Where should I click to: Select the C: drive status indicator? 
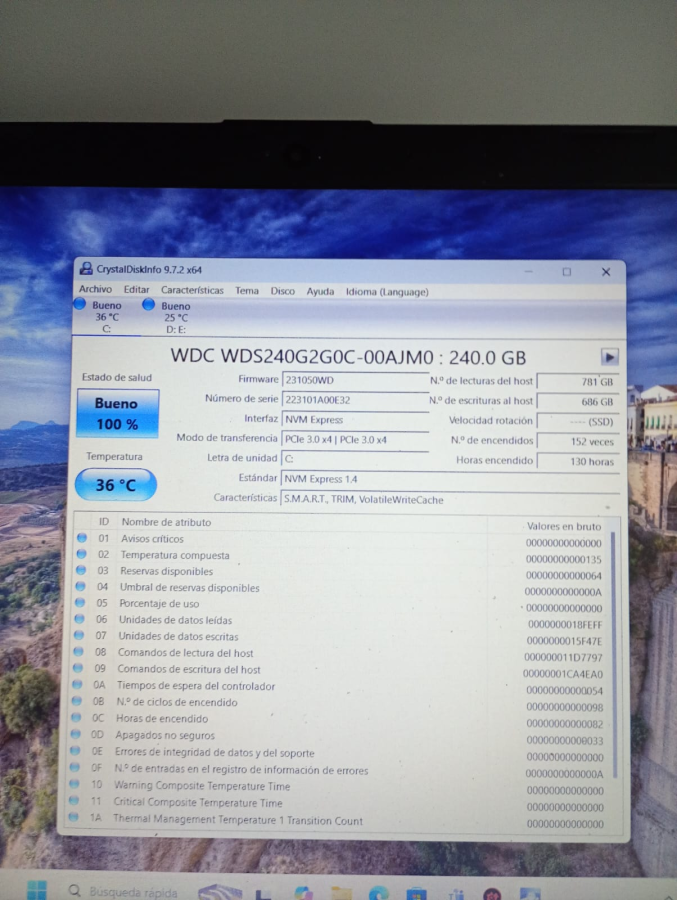(106, 316)
